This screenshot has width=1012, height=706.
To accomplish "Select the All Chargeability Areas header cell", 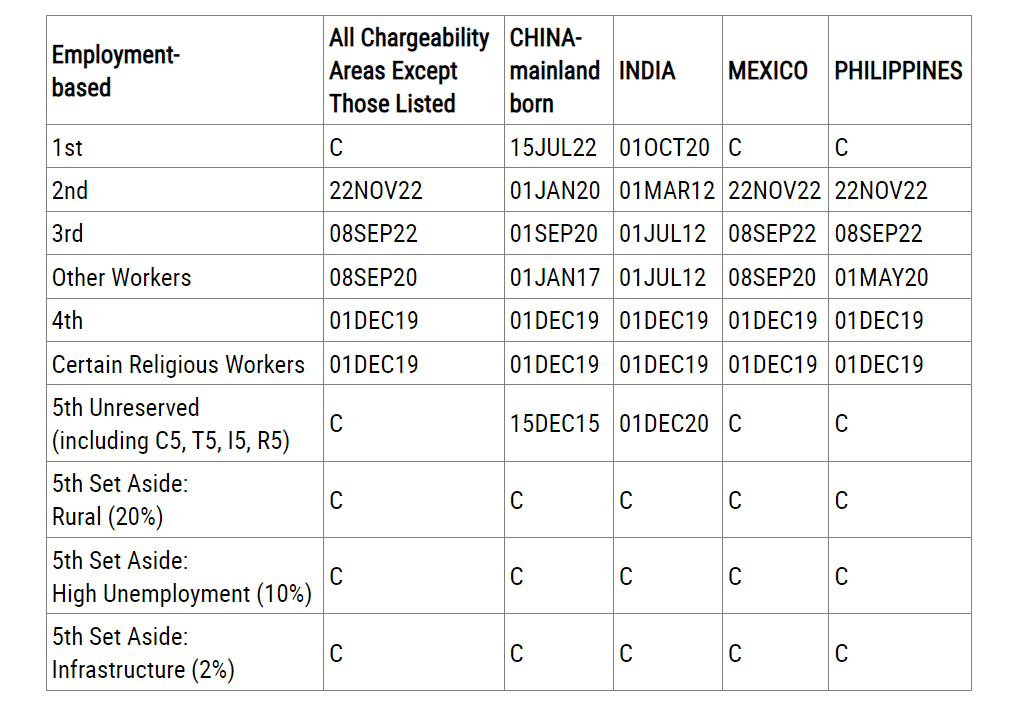I will pos(409,71).
